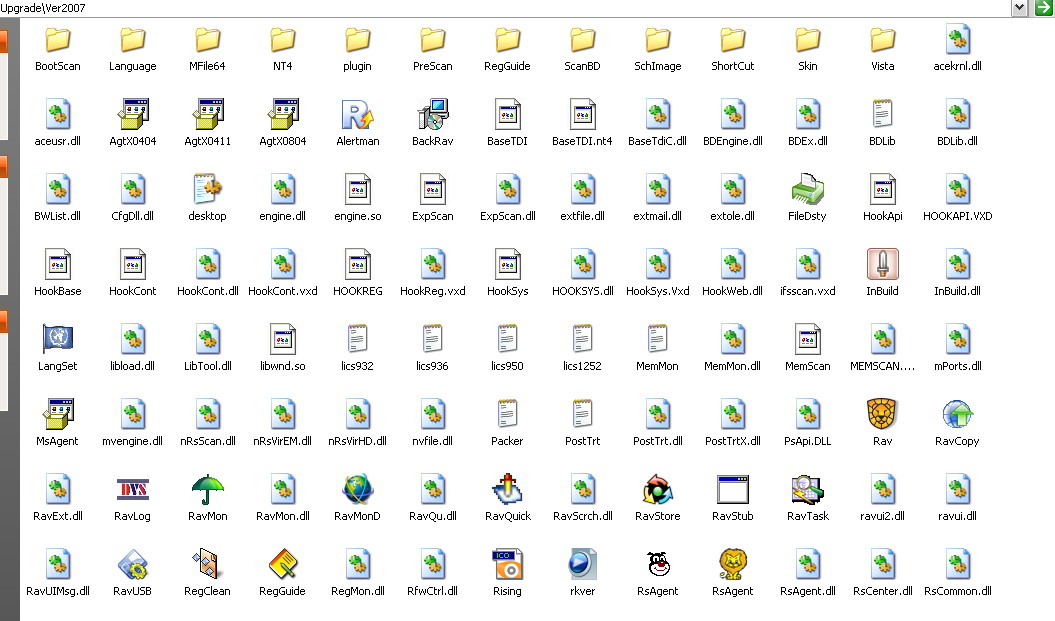This screenshot has width=1055, height=621.
Task: Select the InBuild sword application icon
Action: coord(882,264)
